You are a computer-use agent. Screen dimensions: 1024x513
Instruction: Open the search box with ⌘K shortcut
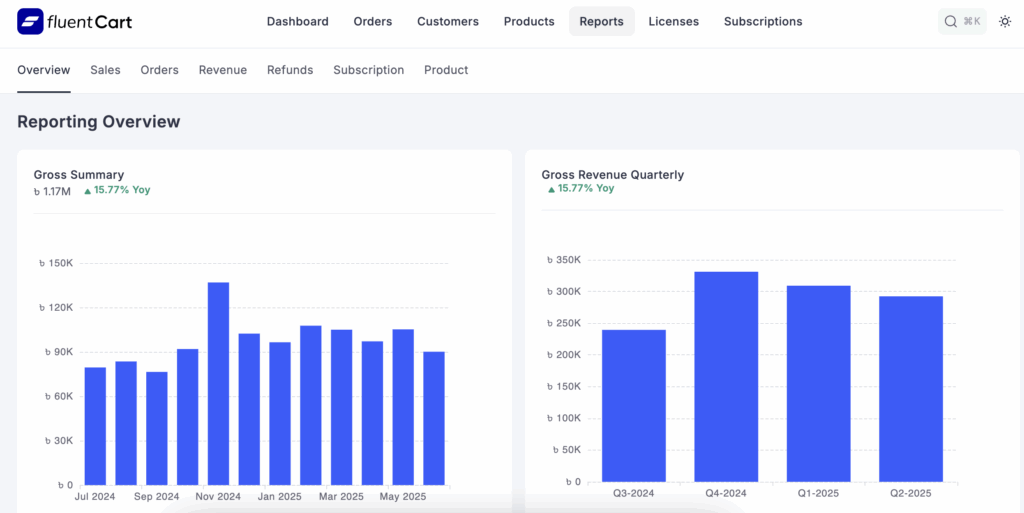pos(962,21)
